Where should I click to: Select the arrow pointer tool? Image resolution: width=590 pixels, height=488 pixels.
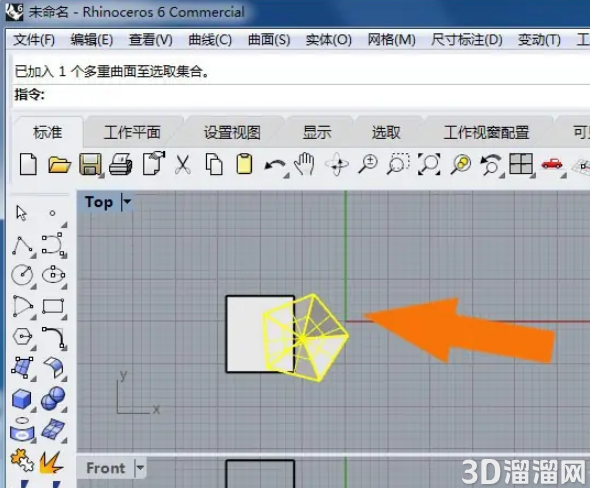(21, 213)
